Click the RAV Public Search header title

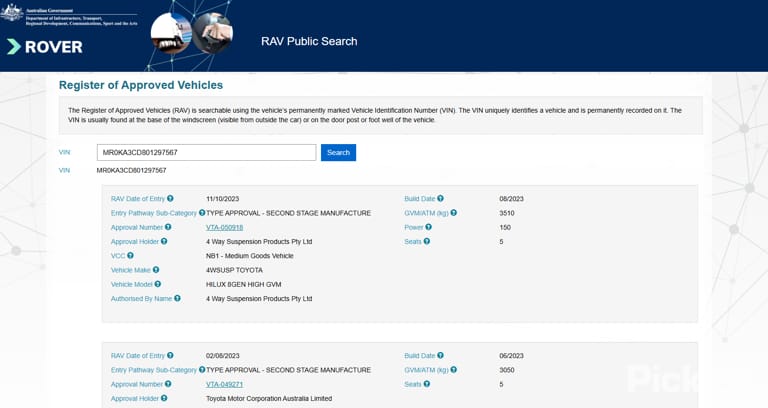309,42
